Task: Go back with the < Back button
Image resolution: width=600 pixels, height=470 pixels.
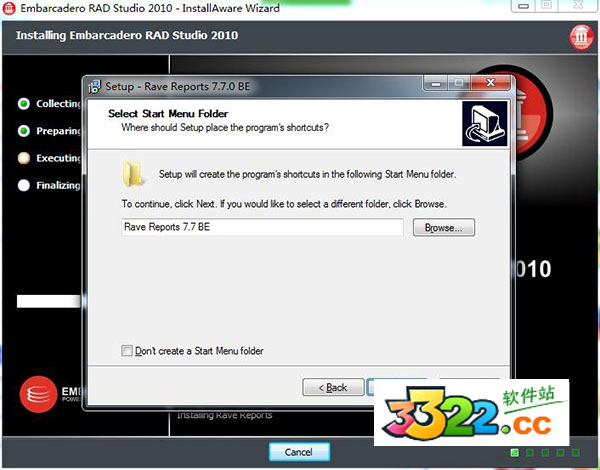Action: coord(333,387)
